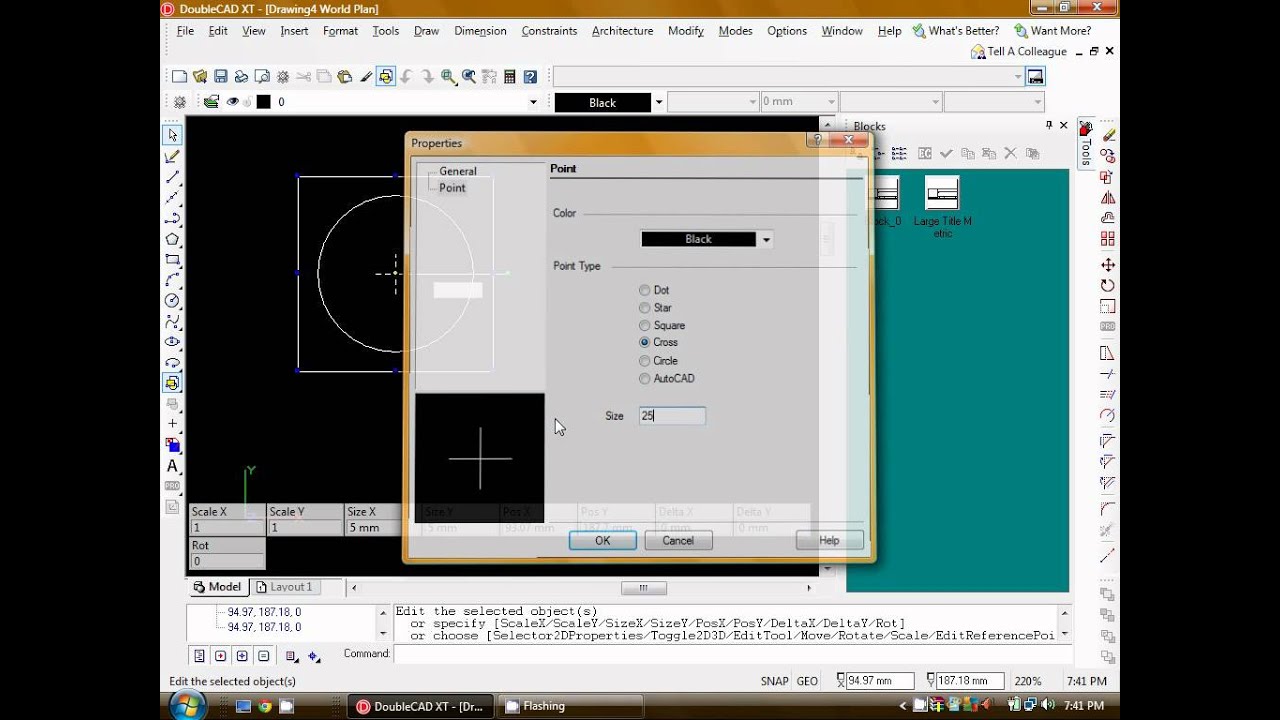The width and height of the screenshot is (1280, 720).
Task: Click Tell A Colleague link
Action: [x=1019, y=52]
